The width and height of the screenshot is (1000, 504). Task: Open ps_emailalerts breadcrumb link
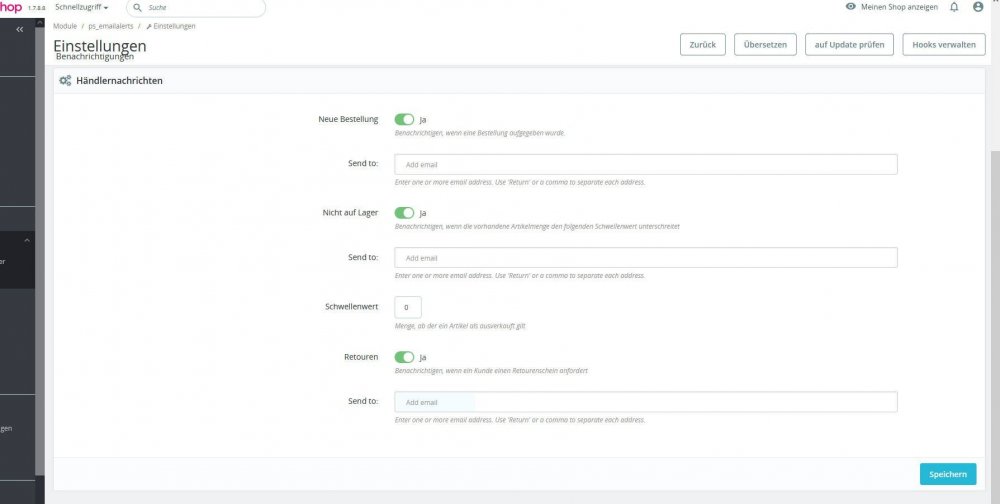110,26
